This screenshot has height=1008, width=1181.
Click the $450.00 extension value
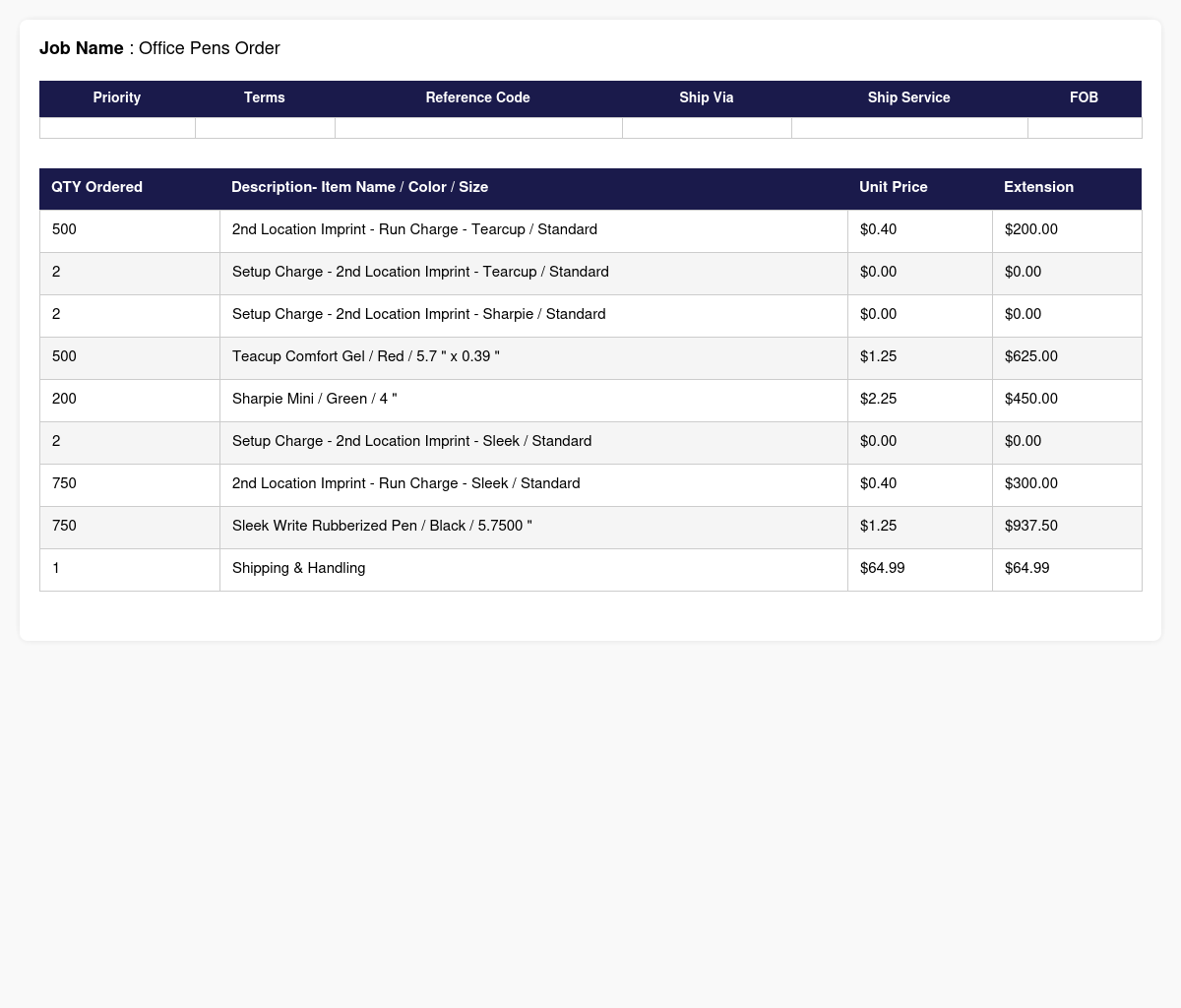[1031, 399]
